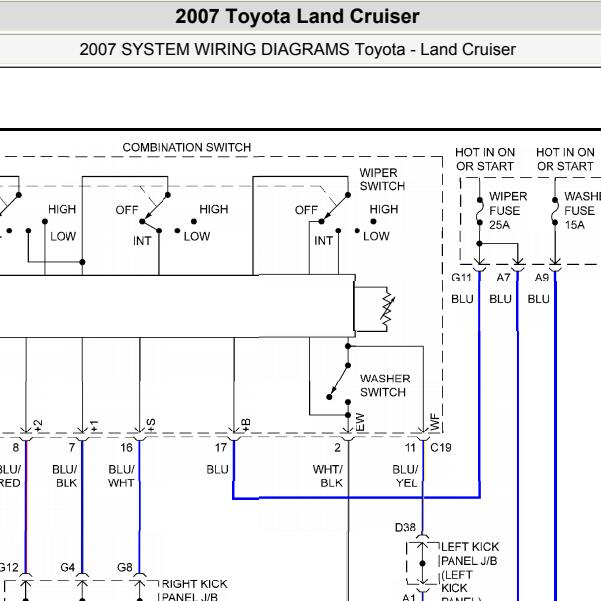This screenshot has height=601, width=601.
Task: Click the variable resistor symbol
Action: pyautogui.click(x=387, y=309)
